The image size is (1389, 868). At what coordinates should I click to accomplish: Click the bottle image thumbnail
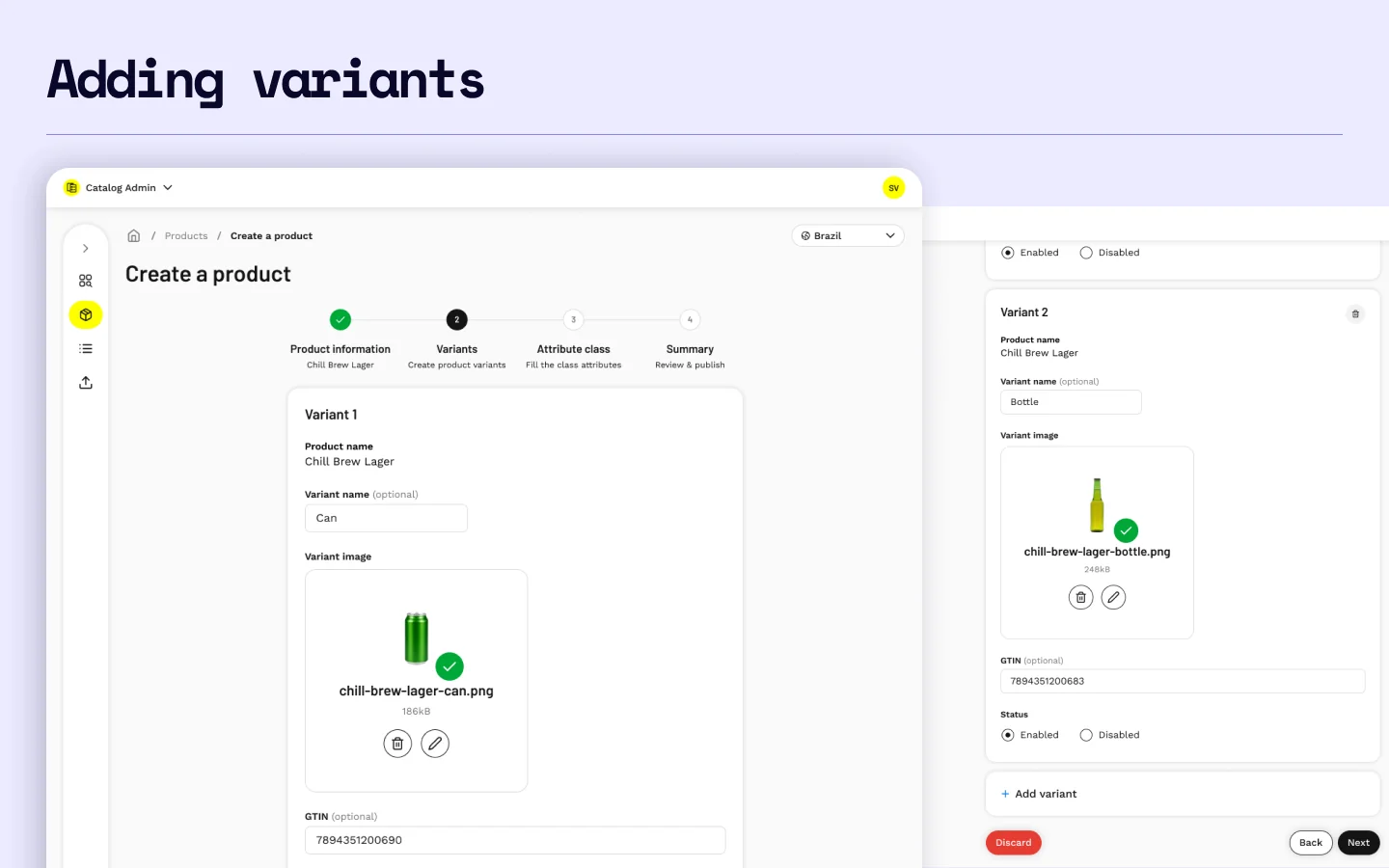pos(1097,505)
